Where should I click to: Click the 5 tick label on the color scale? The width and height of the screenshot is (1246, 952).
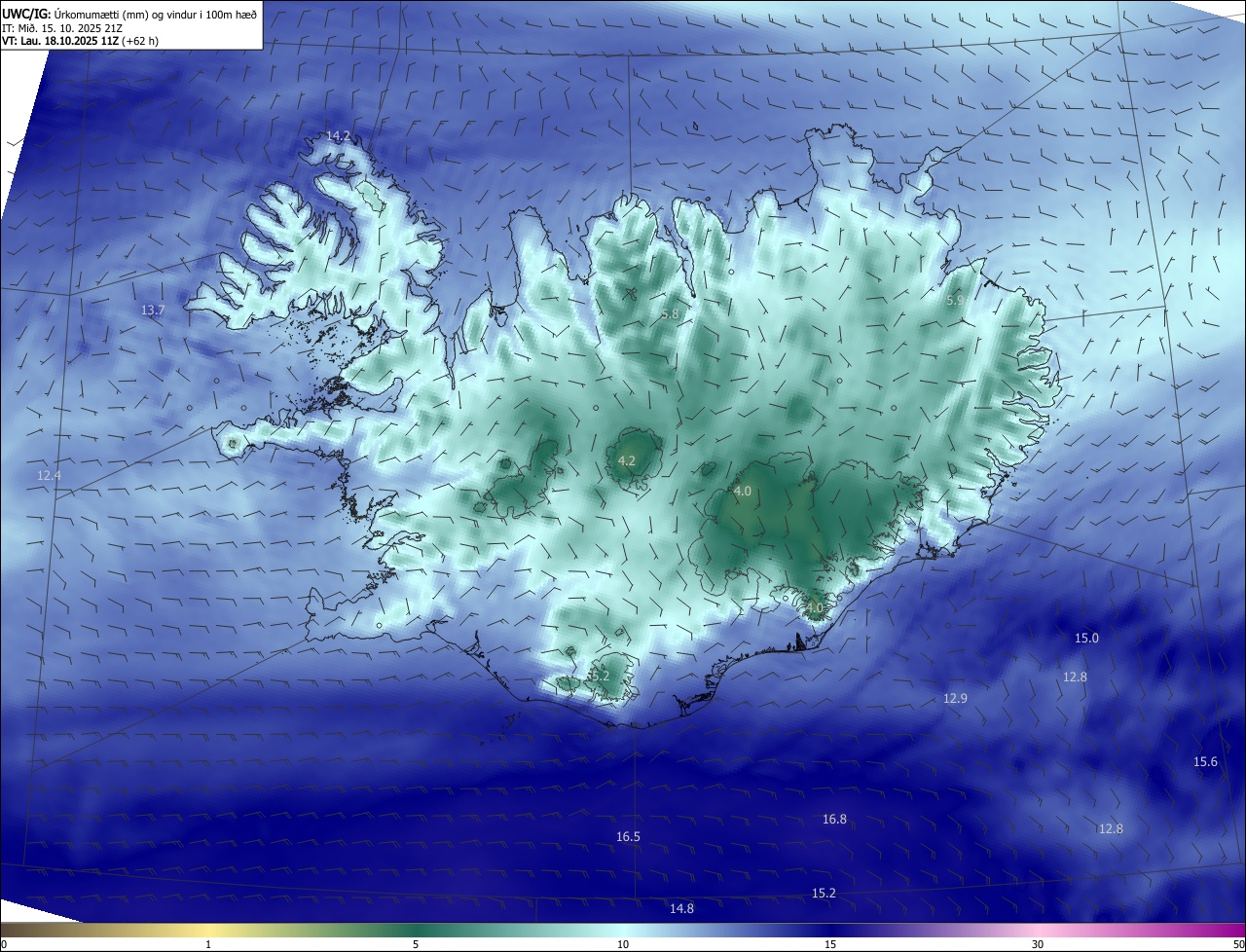coord(416,944)
